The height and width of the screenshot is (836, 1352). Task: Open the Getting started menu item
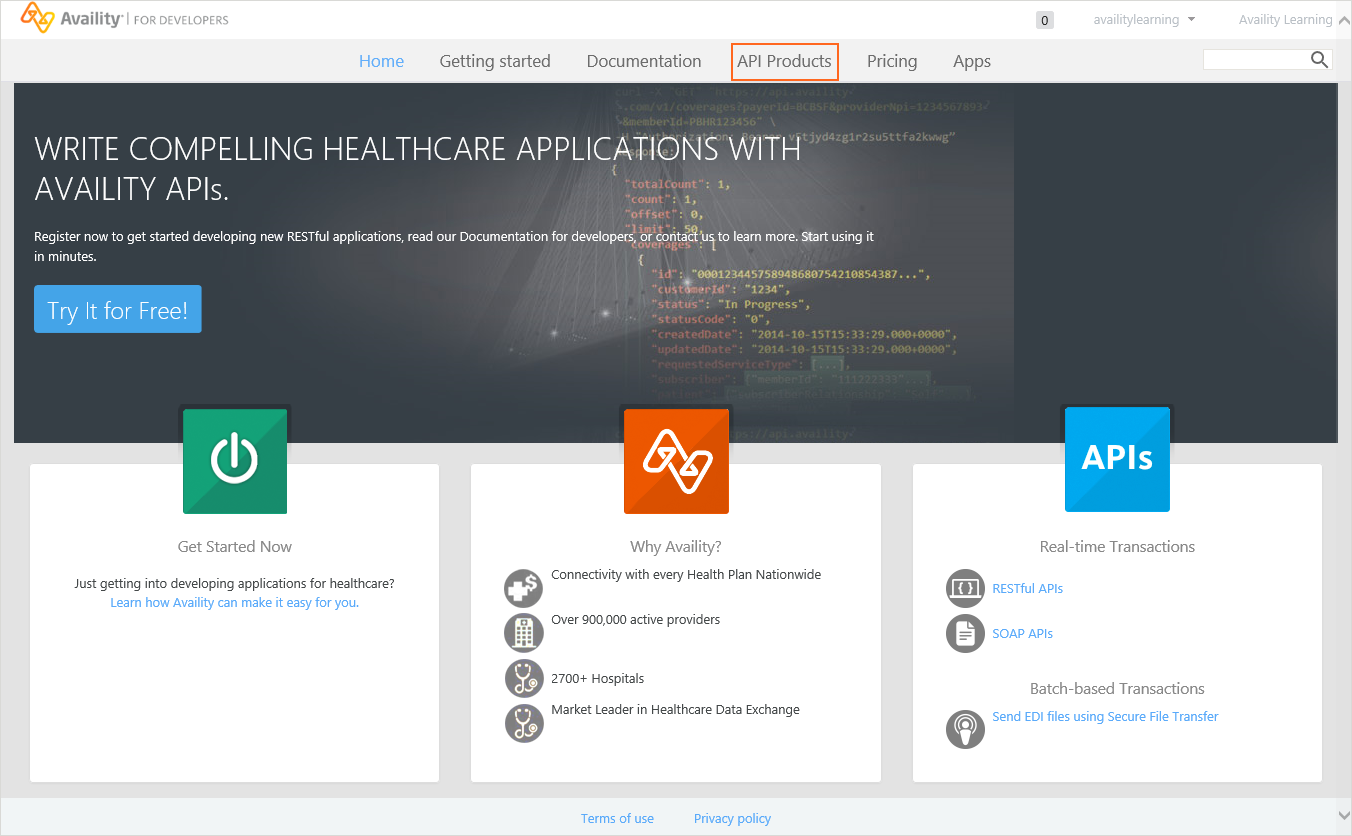tap(495, 61)
